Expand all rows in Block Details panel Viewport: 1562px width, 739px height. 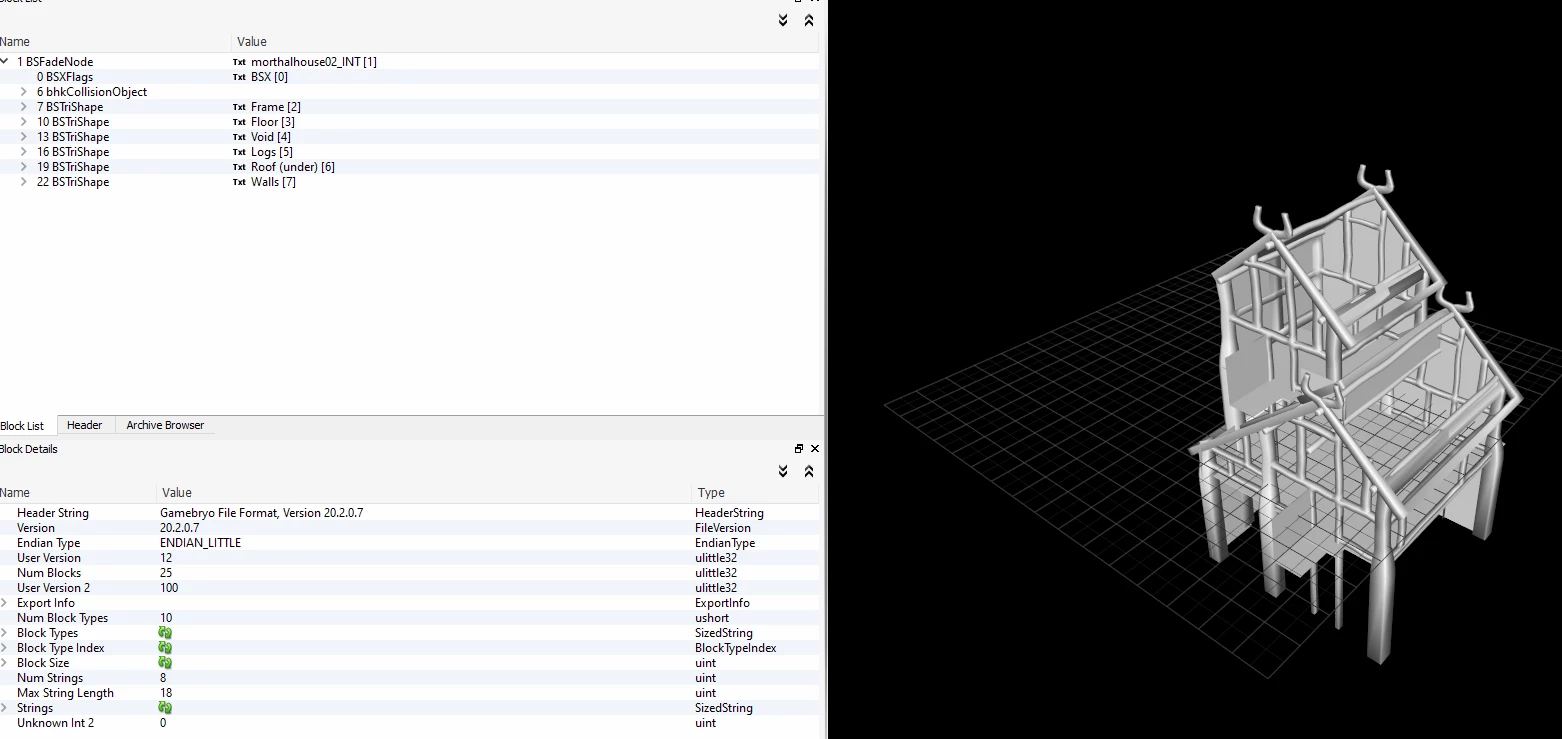[783, 471]
